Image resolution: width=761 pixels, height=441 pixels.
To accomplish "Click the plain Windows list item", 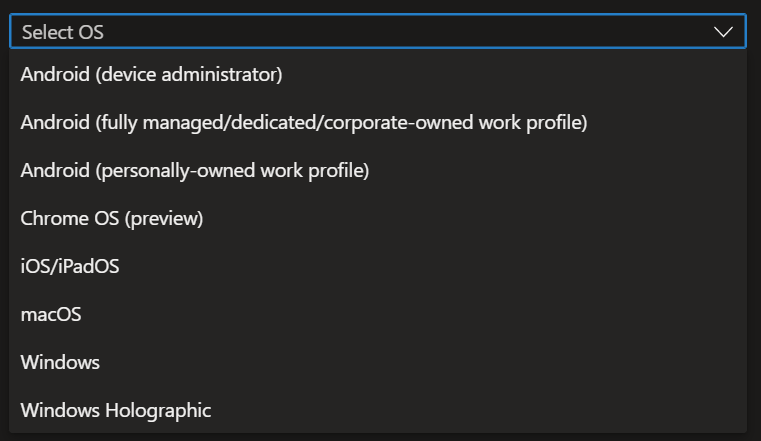I will (x=60, y=362).
